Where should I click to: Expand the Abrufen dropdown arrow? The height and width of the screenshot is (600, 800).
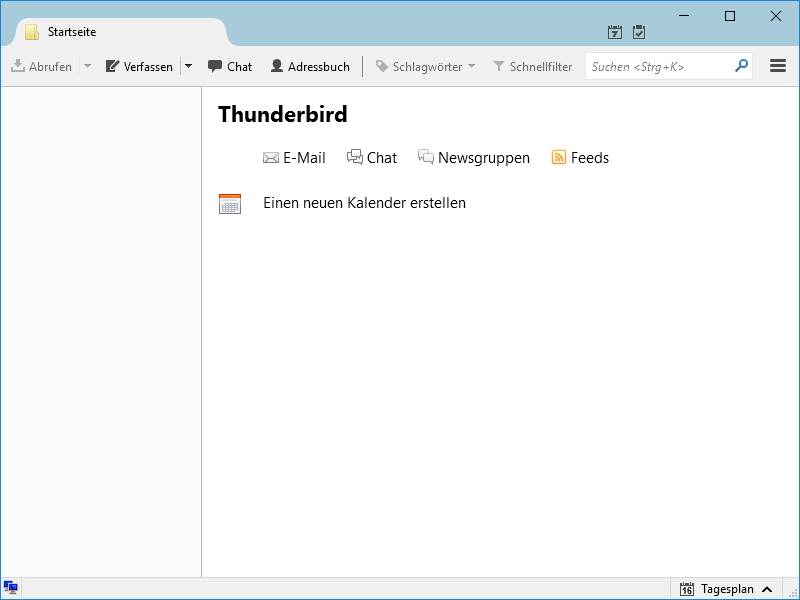pos(87,66)
